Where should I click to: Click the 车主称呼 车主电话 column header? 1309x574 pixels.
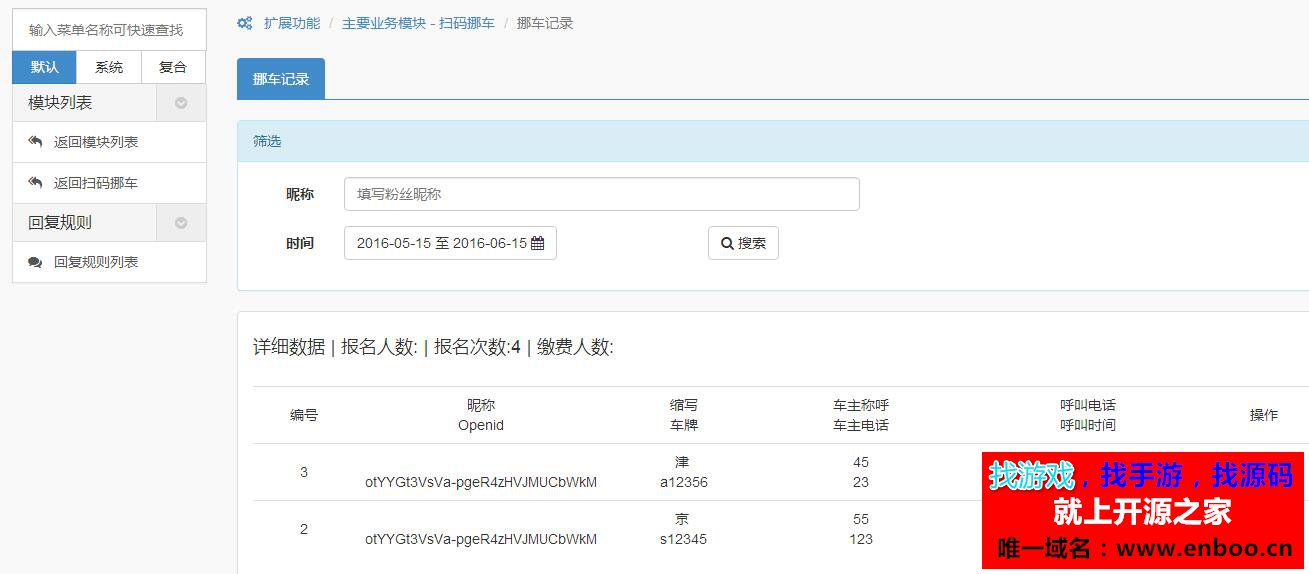pos(861,415)
